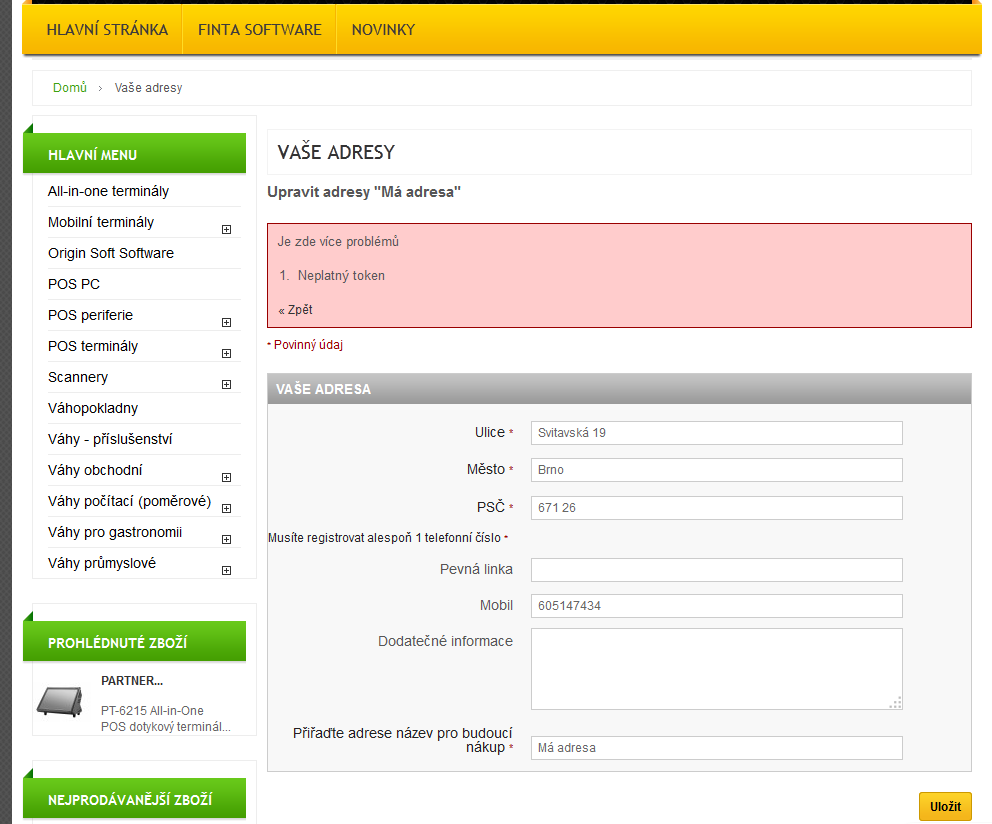Viewport: 992px width, 824px height.
Task: Expand Váhy průmyslové submenu plus icon
Action: pyautogui.click(x=226, y=570)
